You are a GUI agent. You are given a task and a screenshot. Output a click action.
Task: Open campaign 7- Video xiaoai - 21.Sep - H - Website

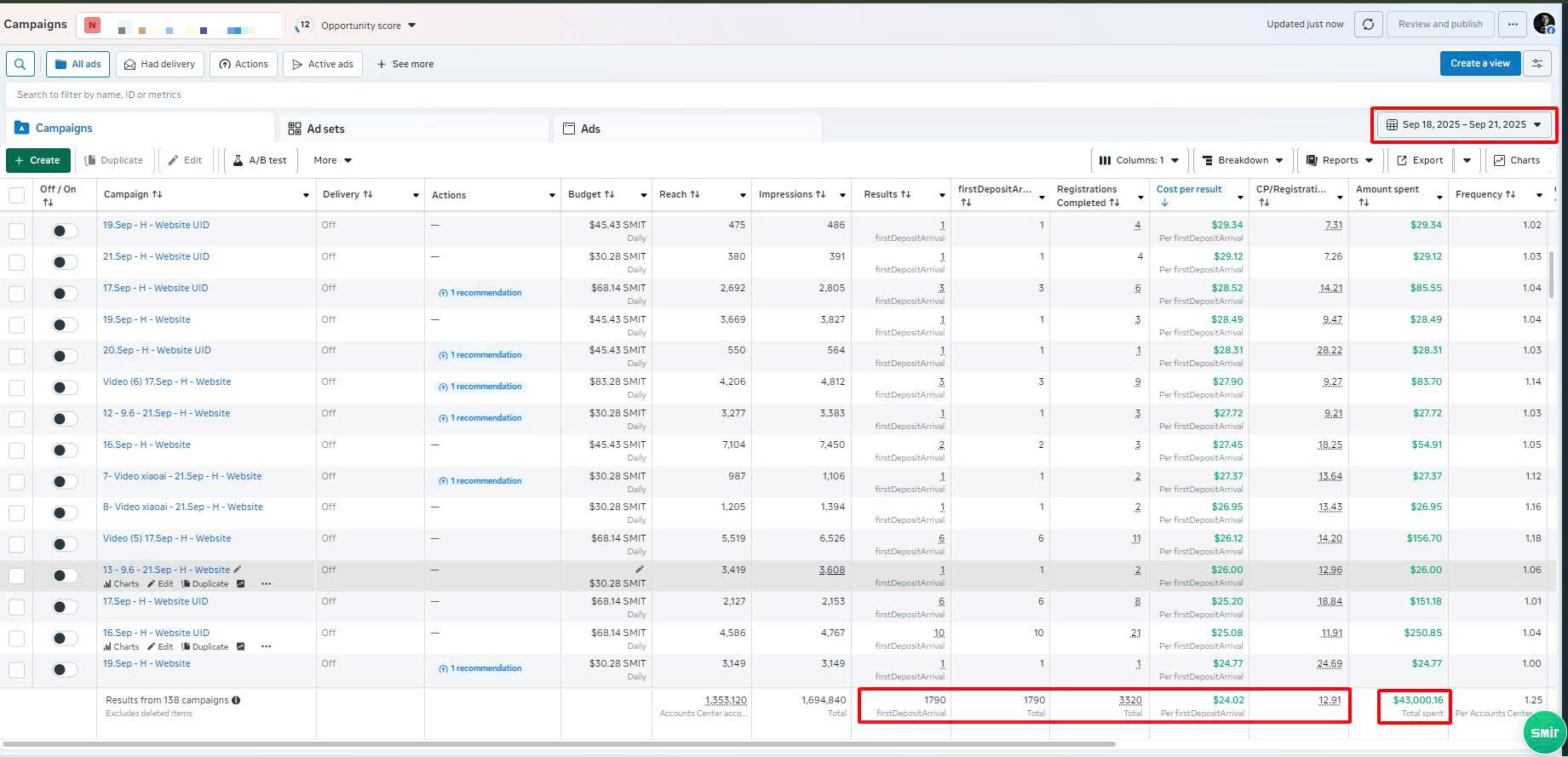(x=182, y=476)
